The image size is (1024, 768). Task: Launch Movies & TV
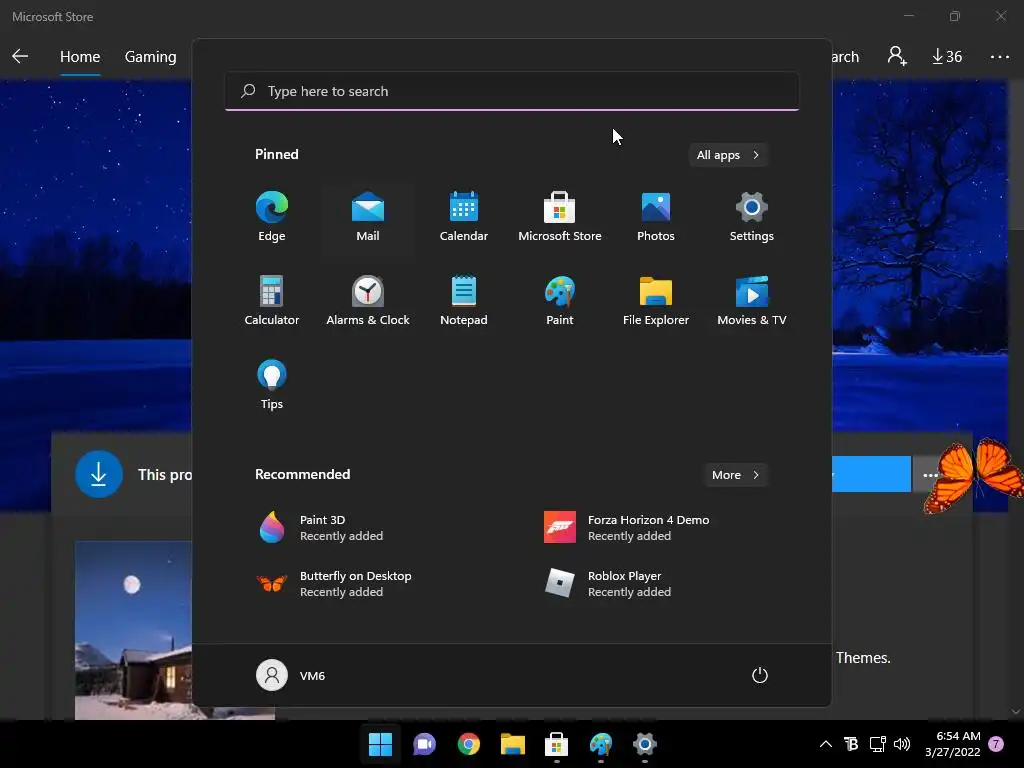[752, 300]
